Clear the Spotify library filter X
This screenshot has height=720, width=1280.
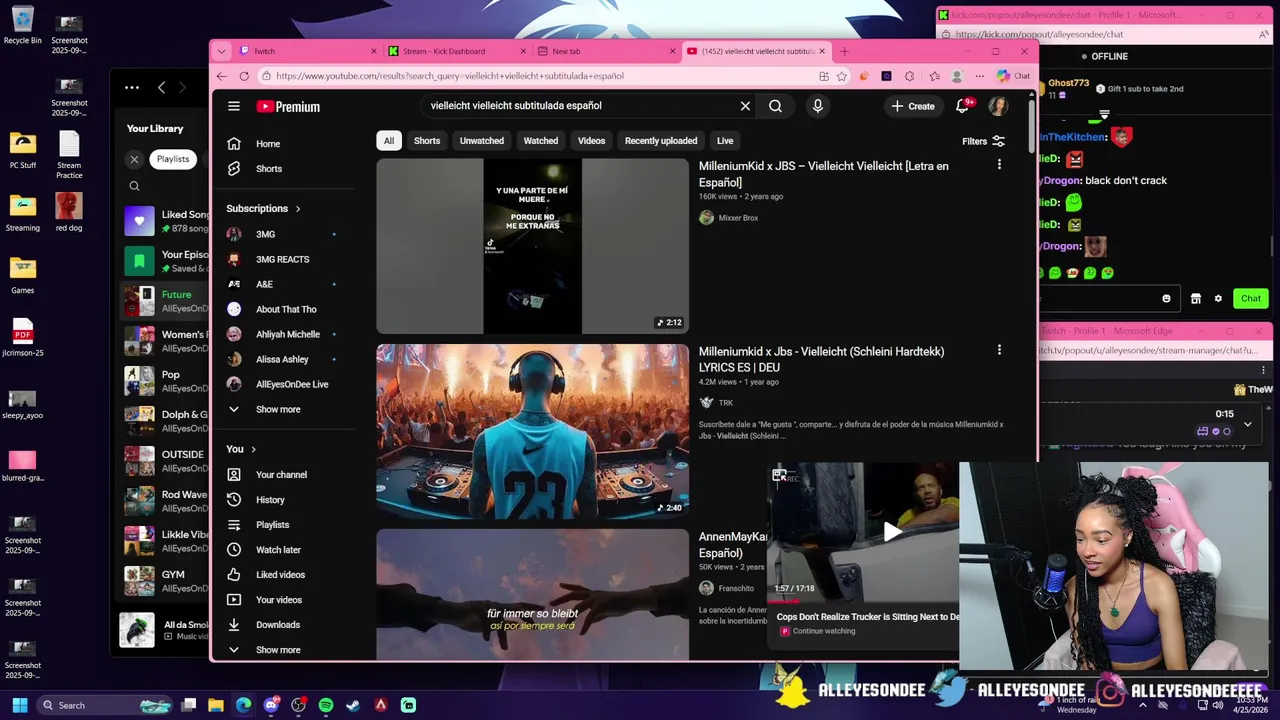pyautogui.click(x=134, y=159)
